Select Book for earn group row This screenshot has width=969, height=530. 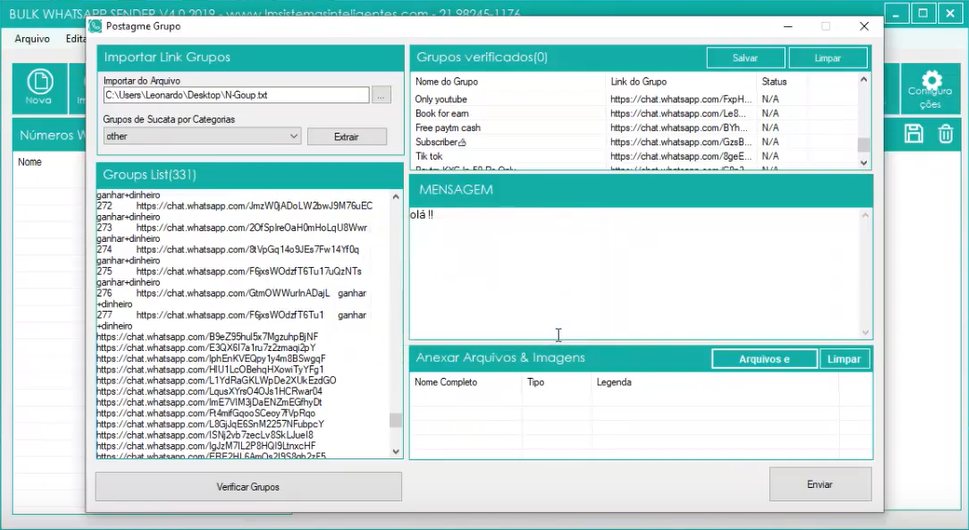pyautogui.click(x=635, y=113)
